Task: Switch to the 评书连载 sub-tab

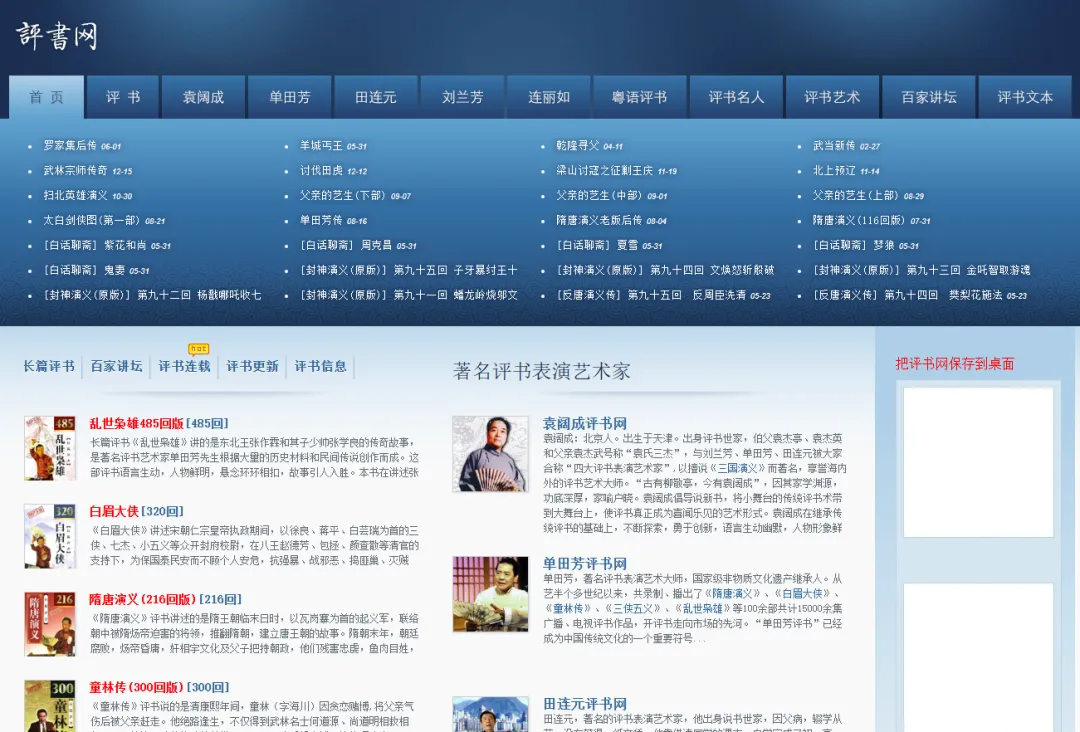Action: 184,366
